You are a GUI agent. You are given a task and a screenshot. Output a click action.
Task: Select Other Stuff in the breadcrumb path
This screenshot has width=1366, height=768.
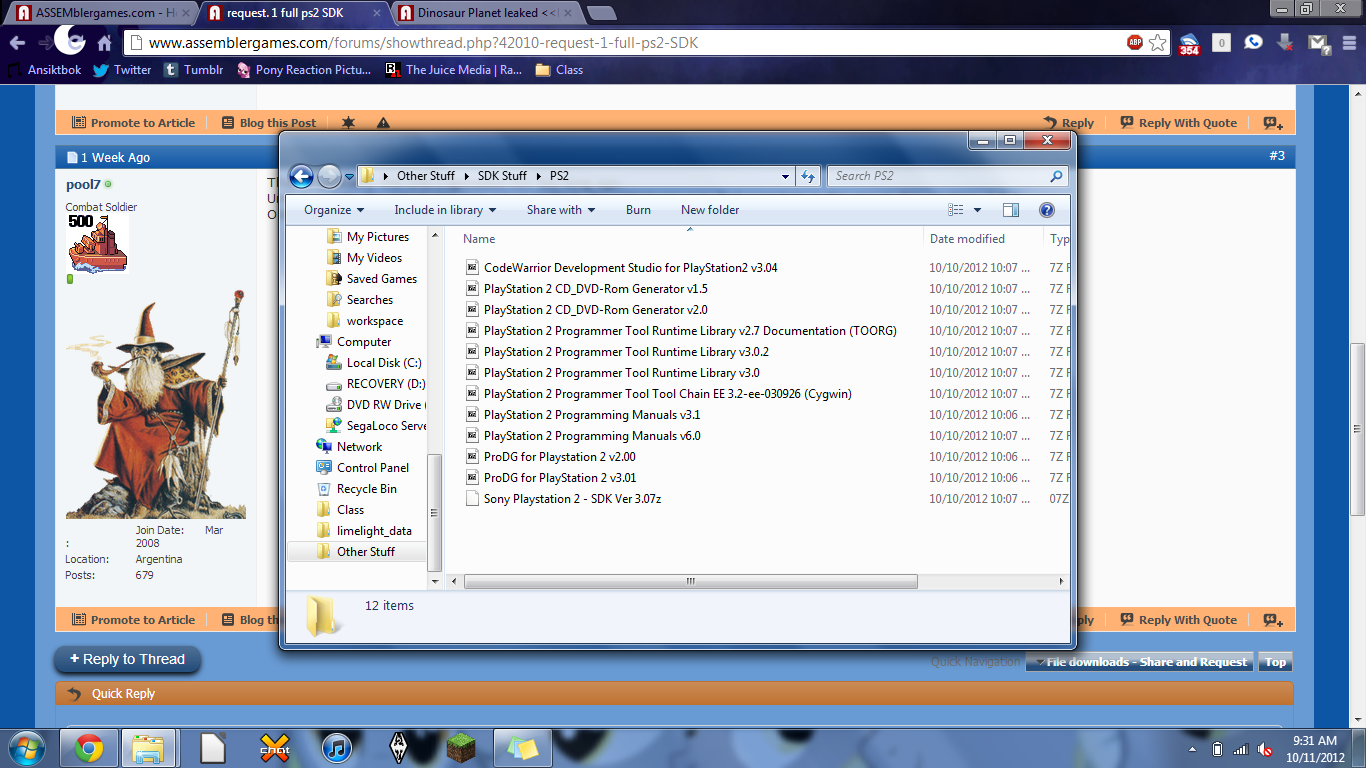(425, 176)
